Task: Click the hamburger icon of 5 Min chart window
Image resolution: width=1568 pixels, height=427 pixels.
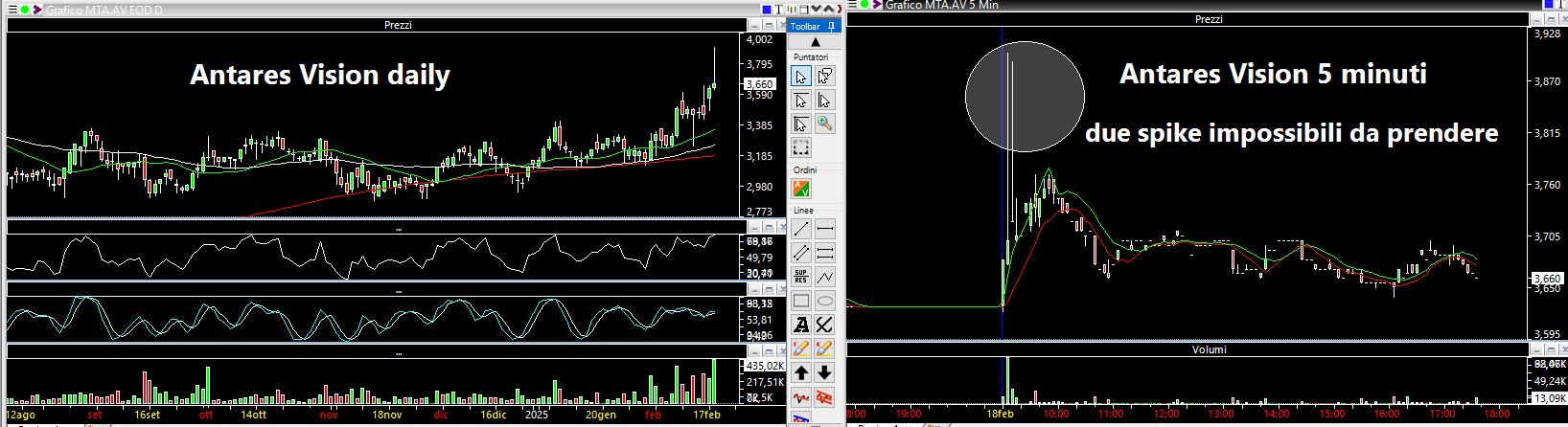Action: 851,4
